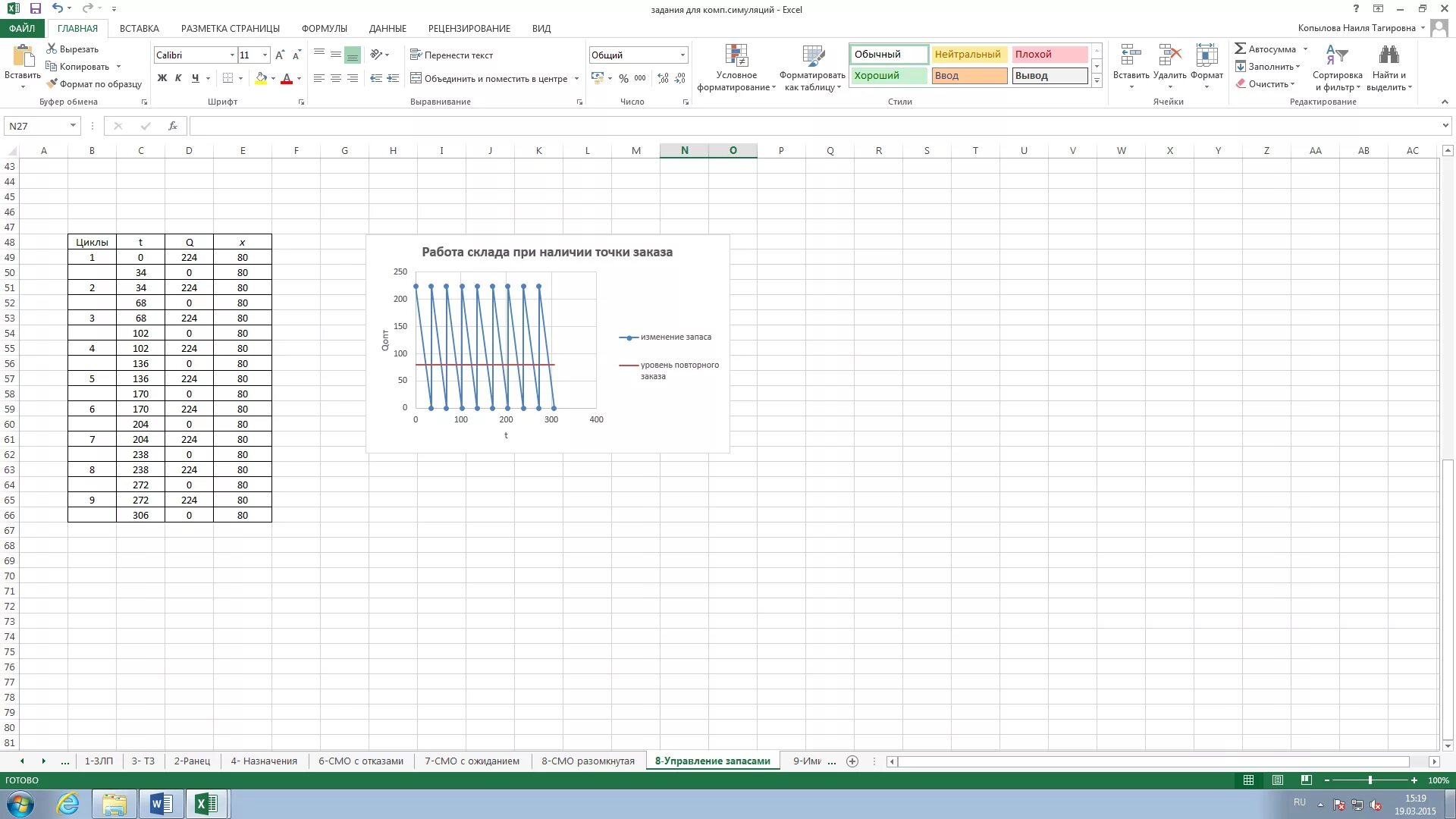Screen dimensions: 1456x819
Task: Open the Формулы ribbon tab
Action: [x=324, y=28]
